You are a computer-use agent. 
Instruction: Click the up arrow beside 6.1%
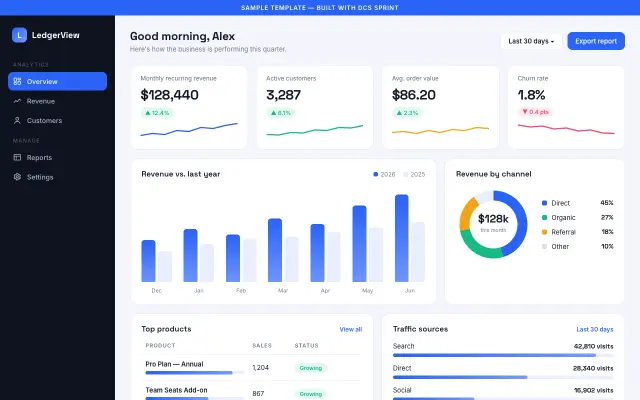[273, 113]
